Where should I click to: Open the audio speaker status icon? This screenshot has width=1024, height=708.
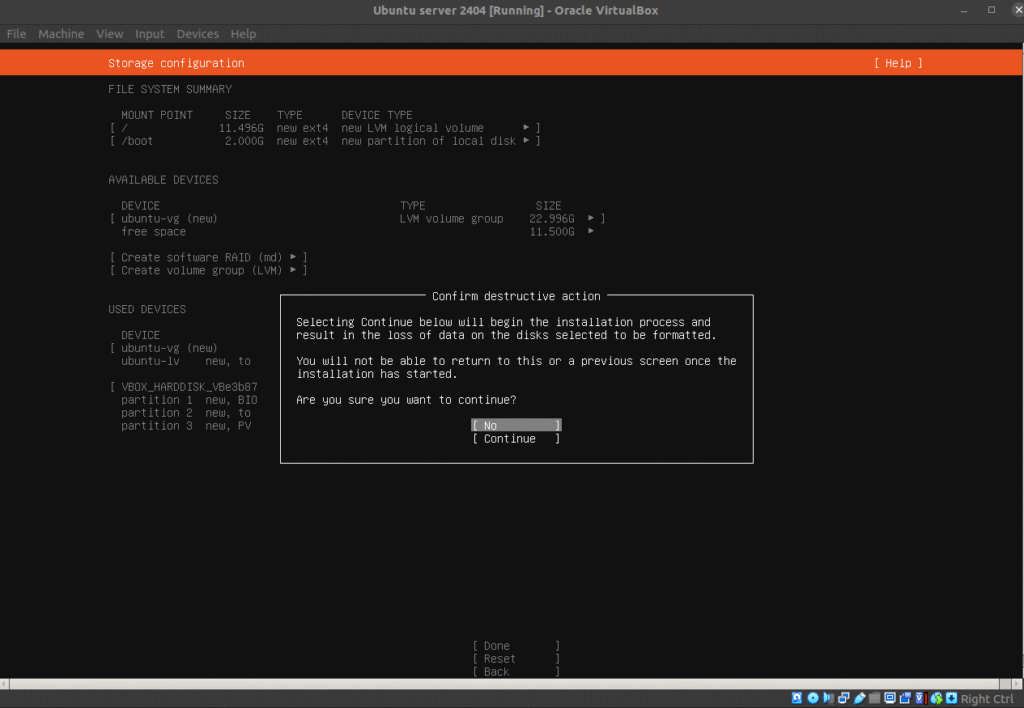click(x=829, y=698)
